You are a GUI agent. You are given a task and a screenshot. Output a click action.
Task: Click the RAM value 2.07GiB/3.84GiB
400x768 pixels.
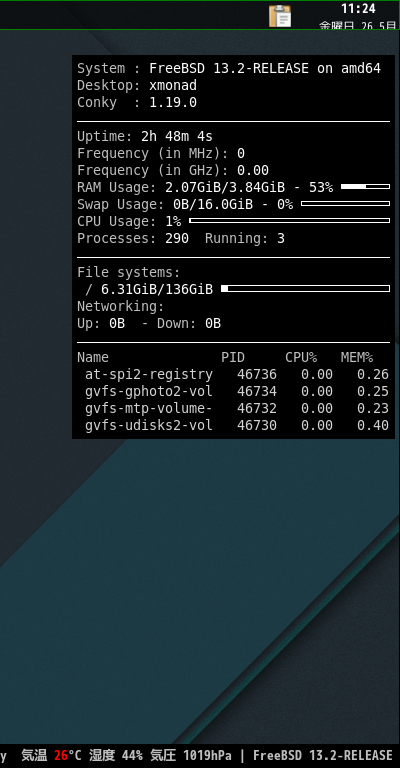point(225,188)
